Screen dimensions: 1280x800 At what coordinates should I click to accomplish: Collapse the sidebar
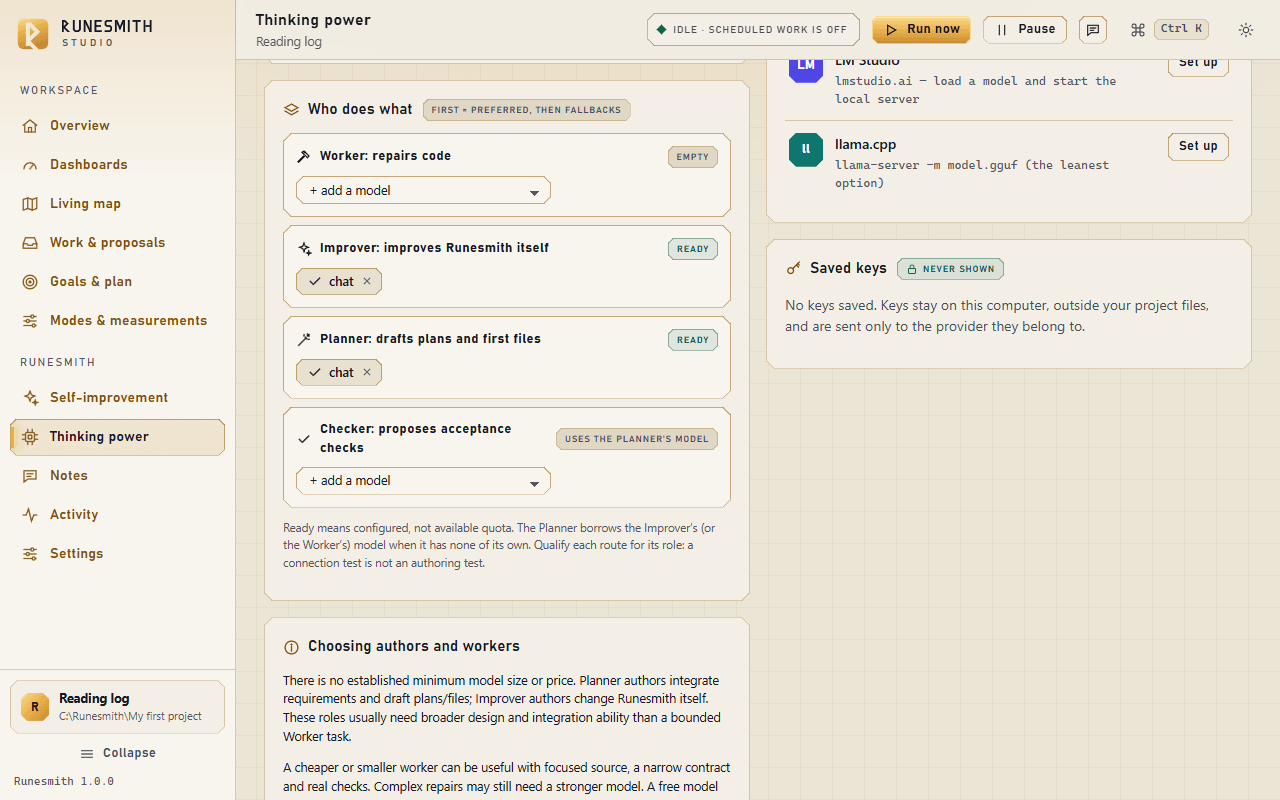pyautogui.click(x=118, y=753)
